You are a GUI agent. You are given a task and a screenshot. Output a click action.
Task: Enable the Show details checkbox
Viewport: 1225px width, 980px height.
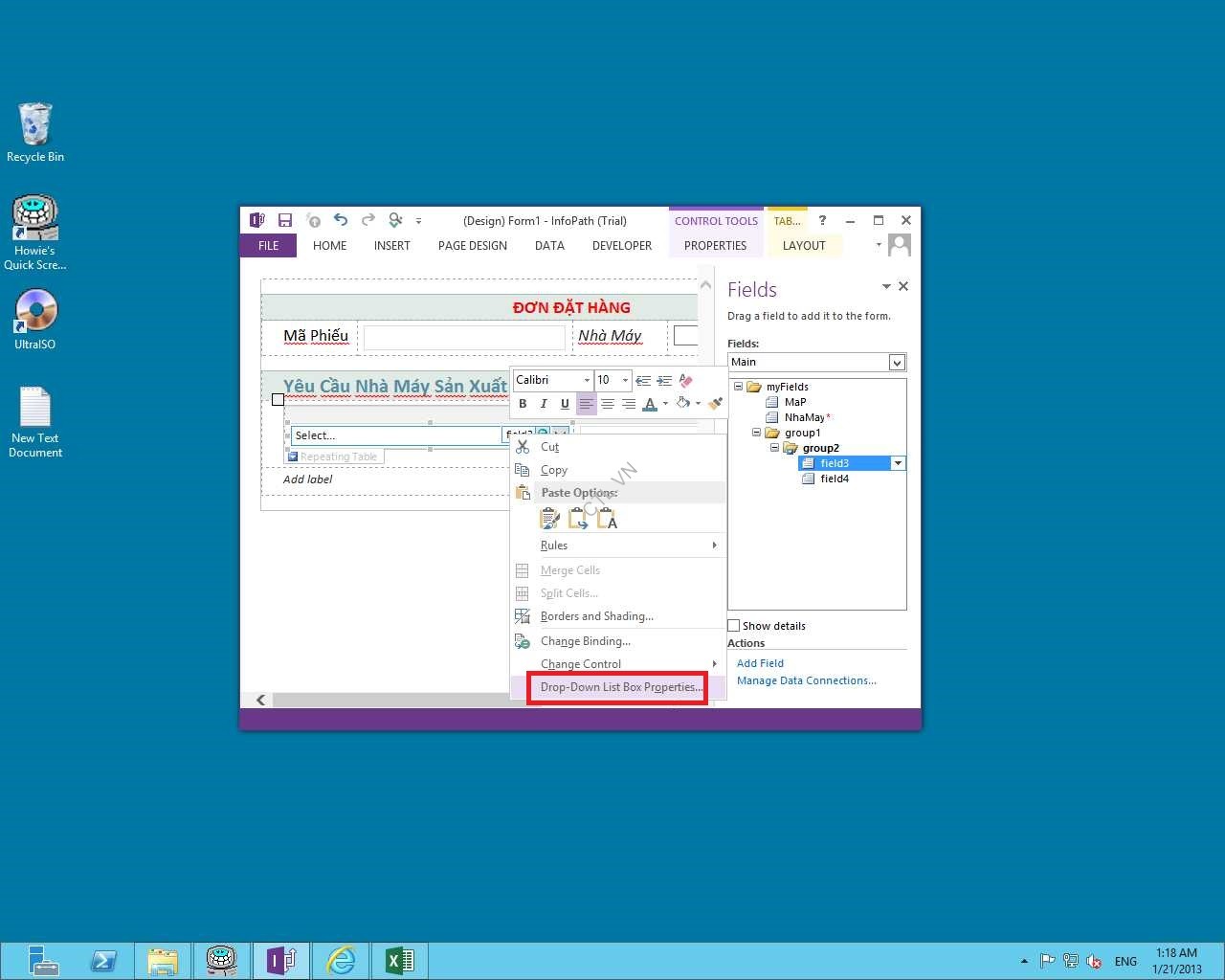click(x=734, y=626)
